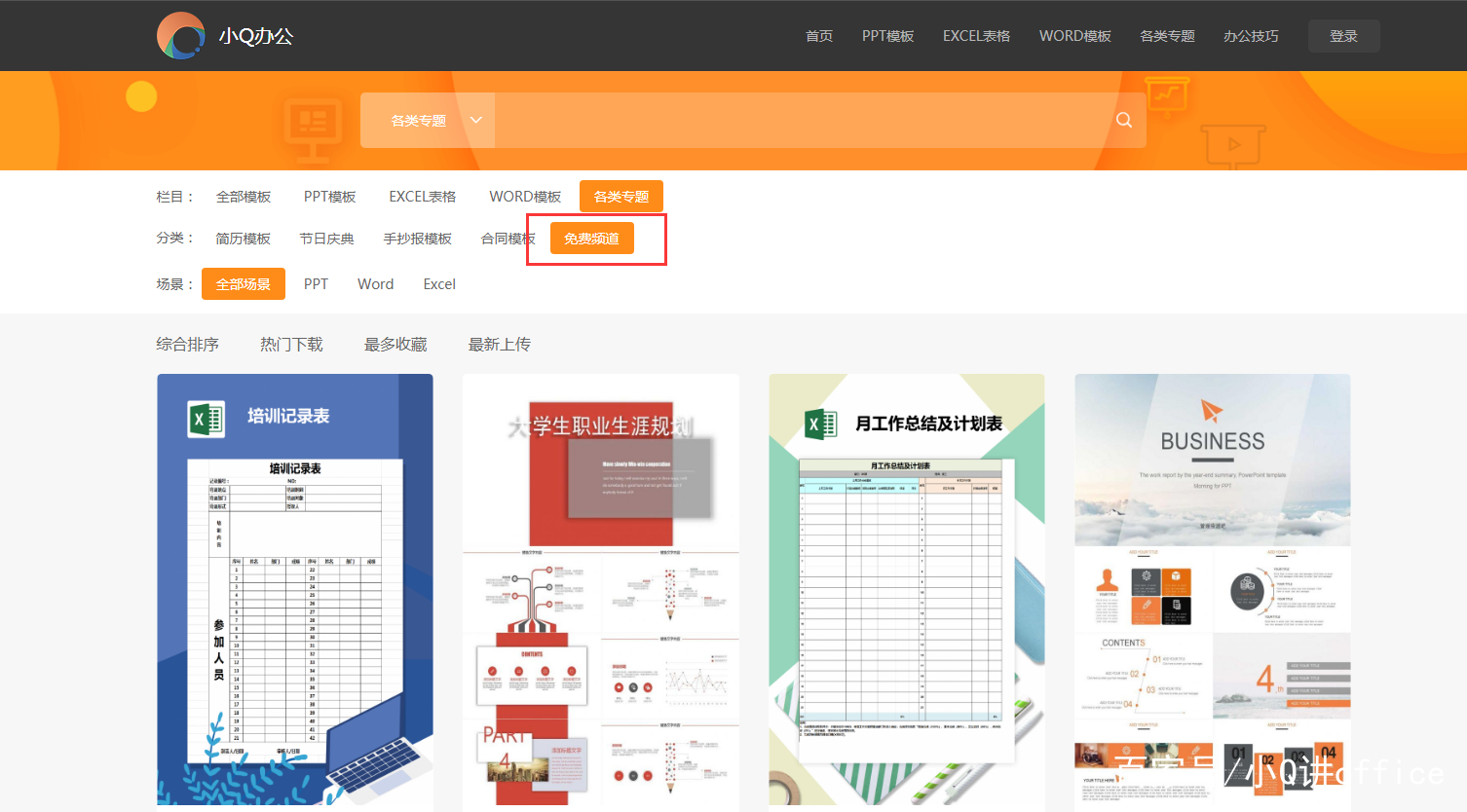This screenshot has width=1467, height=812.
Task: Open the 大学生职业生涯规划 template thumbnail
Action: click(x=601, y=590)
